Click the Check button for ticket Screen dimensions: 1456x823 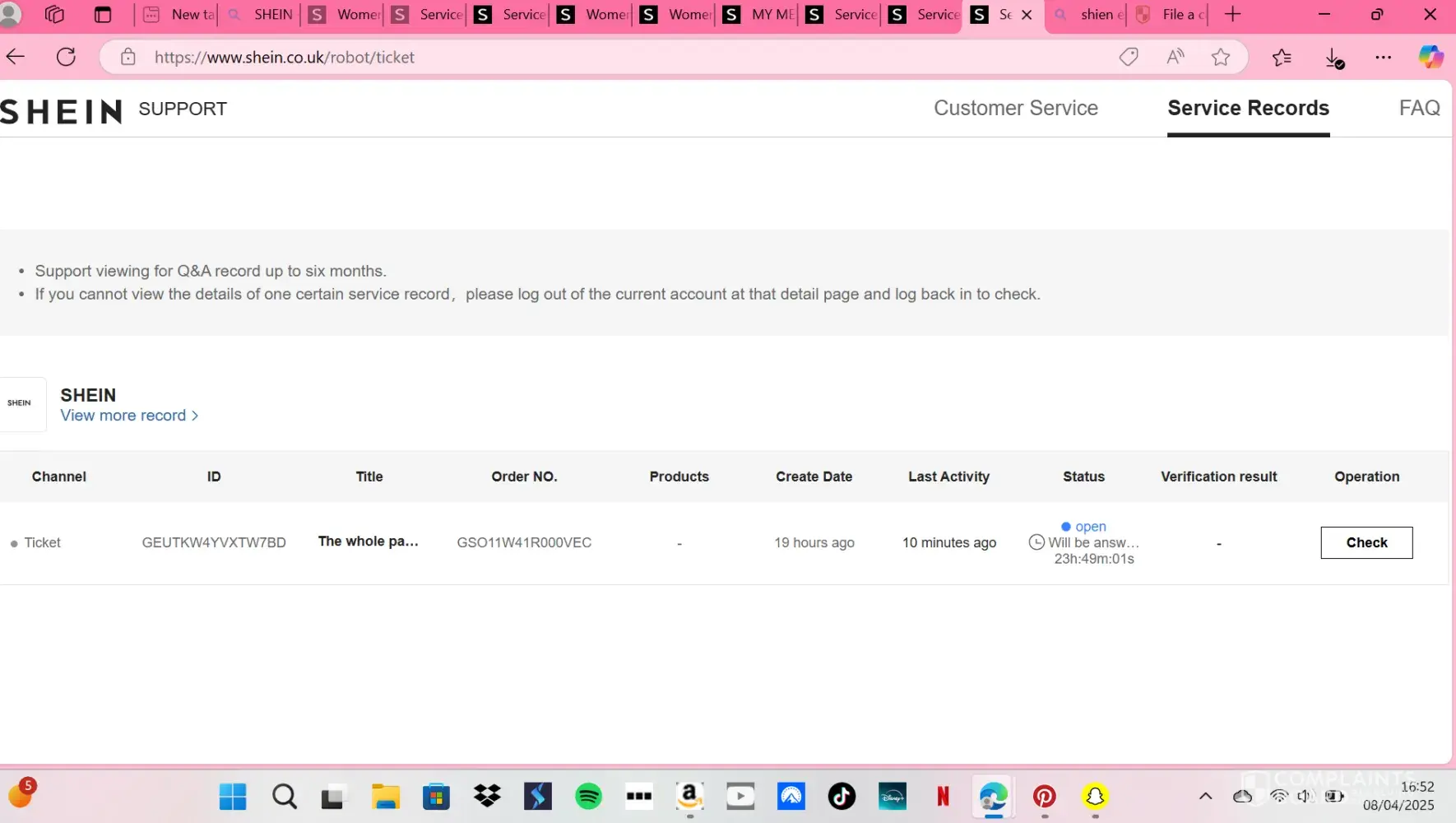(x=1366, y=542)
